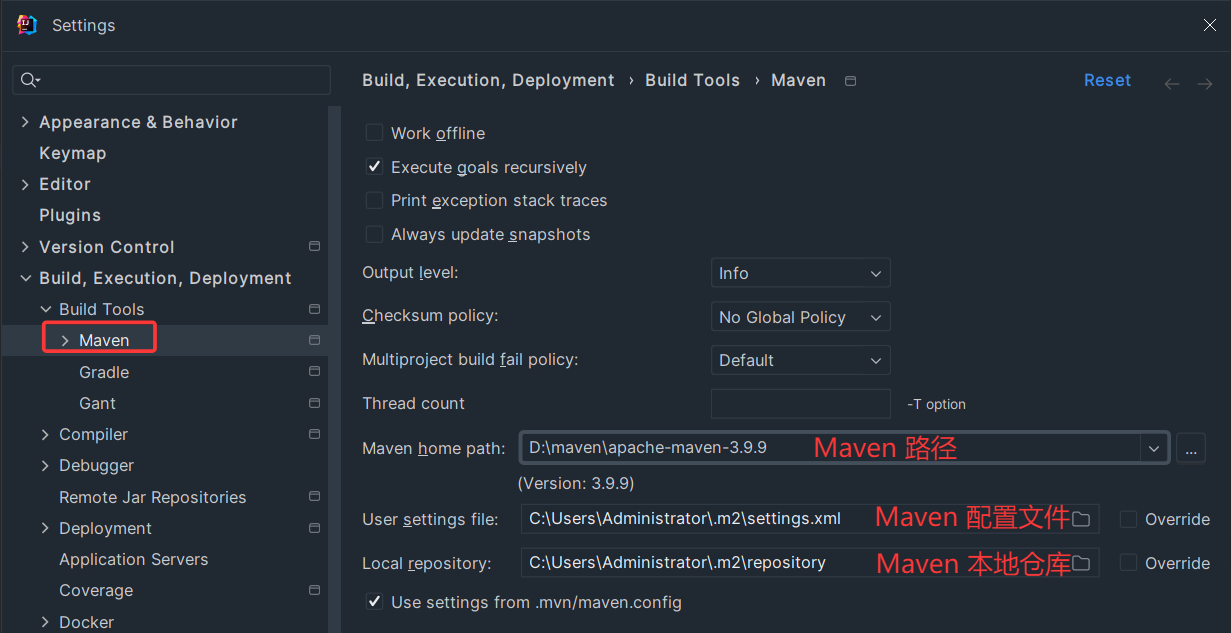Select Gant under Build Tools
This screenshot has height=633, width=1231.
pyautogui.click(x=97, y=403)
